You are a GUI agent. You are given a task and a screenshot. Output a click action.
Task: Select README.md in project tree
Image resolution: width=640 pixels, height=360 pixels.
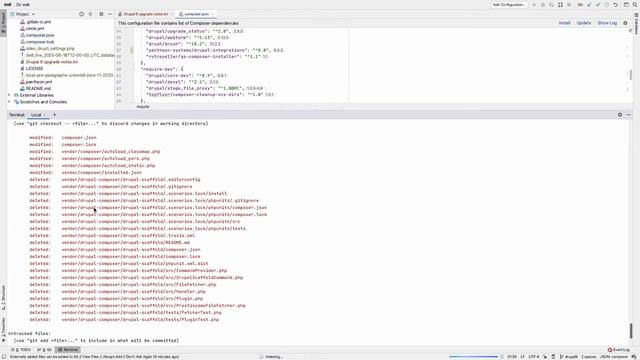click(x=38, y=88)
